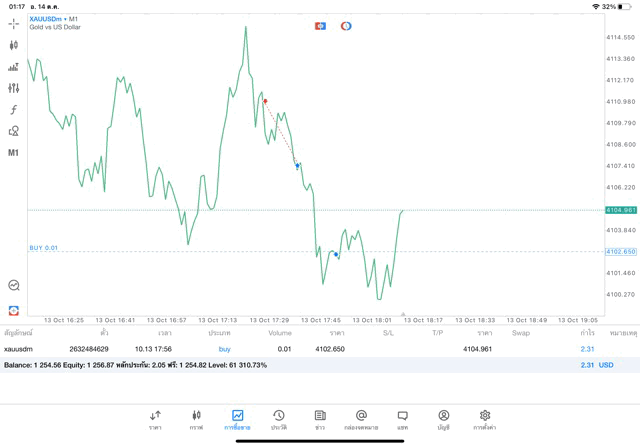Open the indicators list icon

(x=14, y=67)
